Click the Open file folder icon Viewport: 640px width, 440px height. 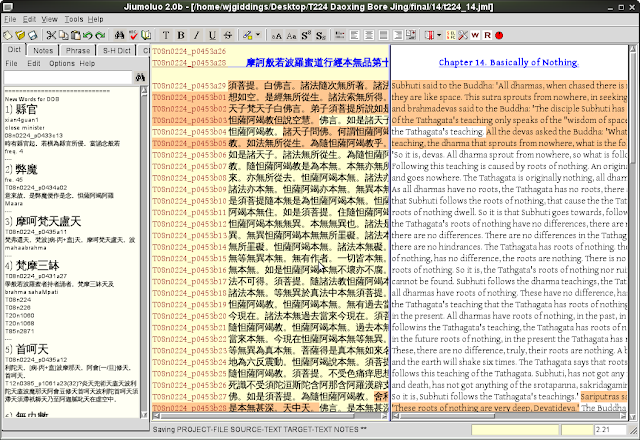20,35
